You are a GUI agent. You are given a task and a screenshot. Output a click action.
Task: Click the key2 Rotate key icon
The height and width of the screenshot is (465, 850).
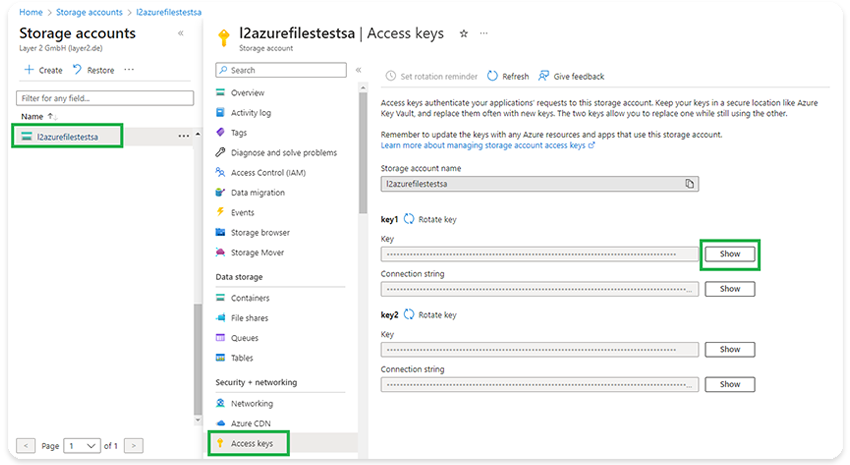409,315
